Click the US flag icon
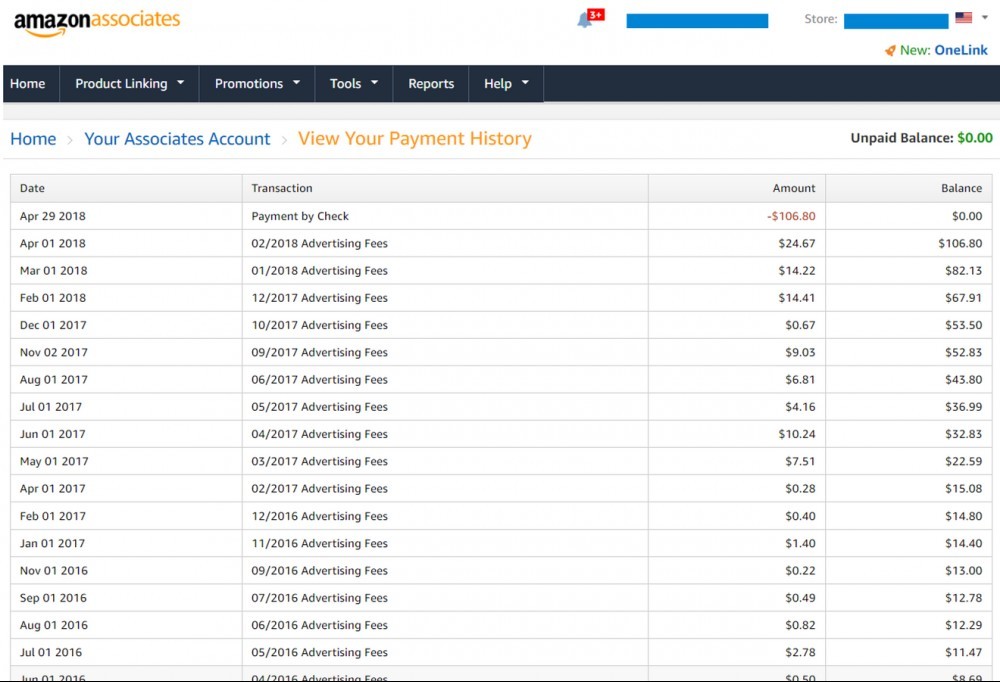This screenshot has height=682, width=1000. [x=964, y=18]
